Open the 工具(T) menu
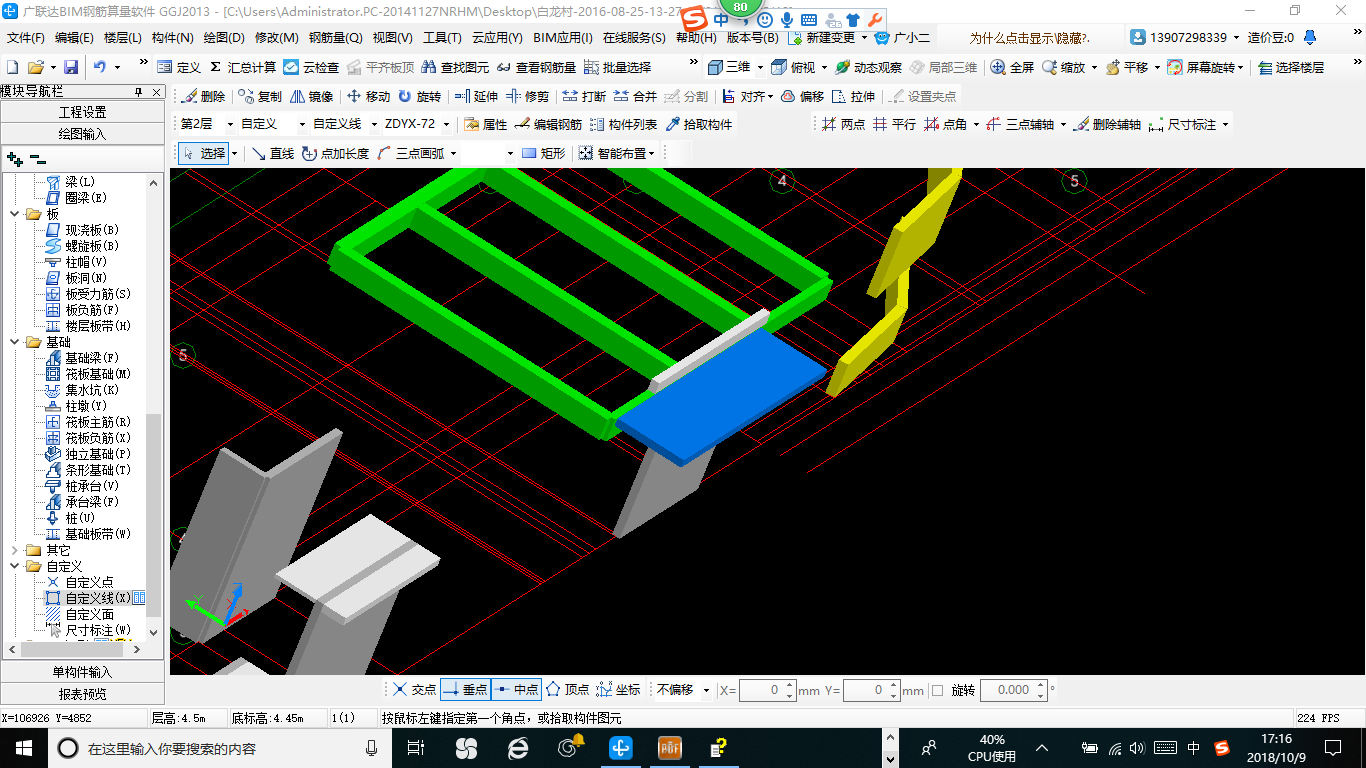The width and height of the screenshot is (1366, 768). 442,38
